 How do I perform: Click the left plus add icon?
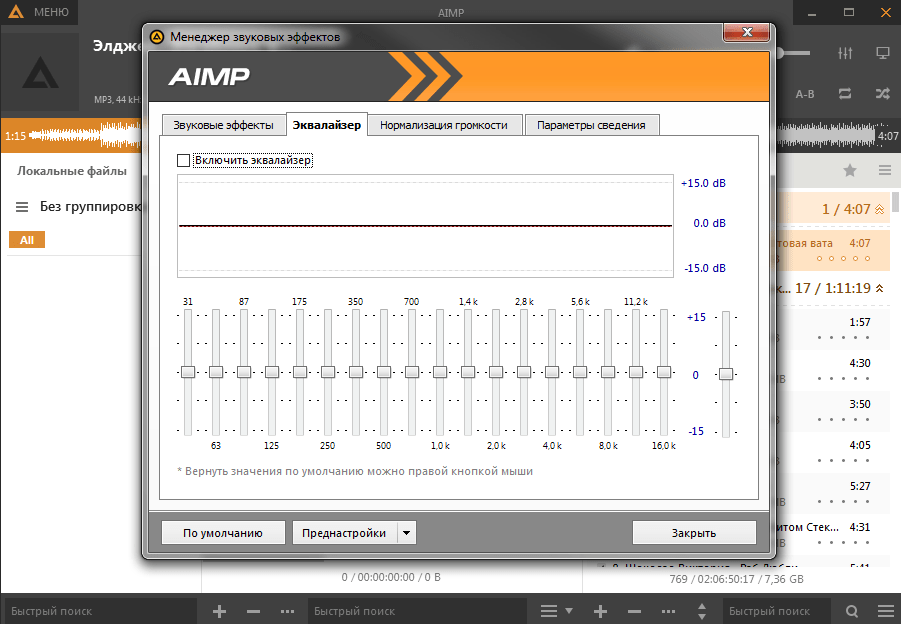coord(219,611)
